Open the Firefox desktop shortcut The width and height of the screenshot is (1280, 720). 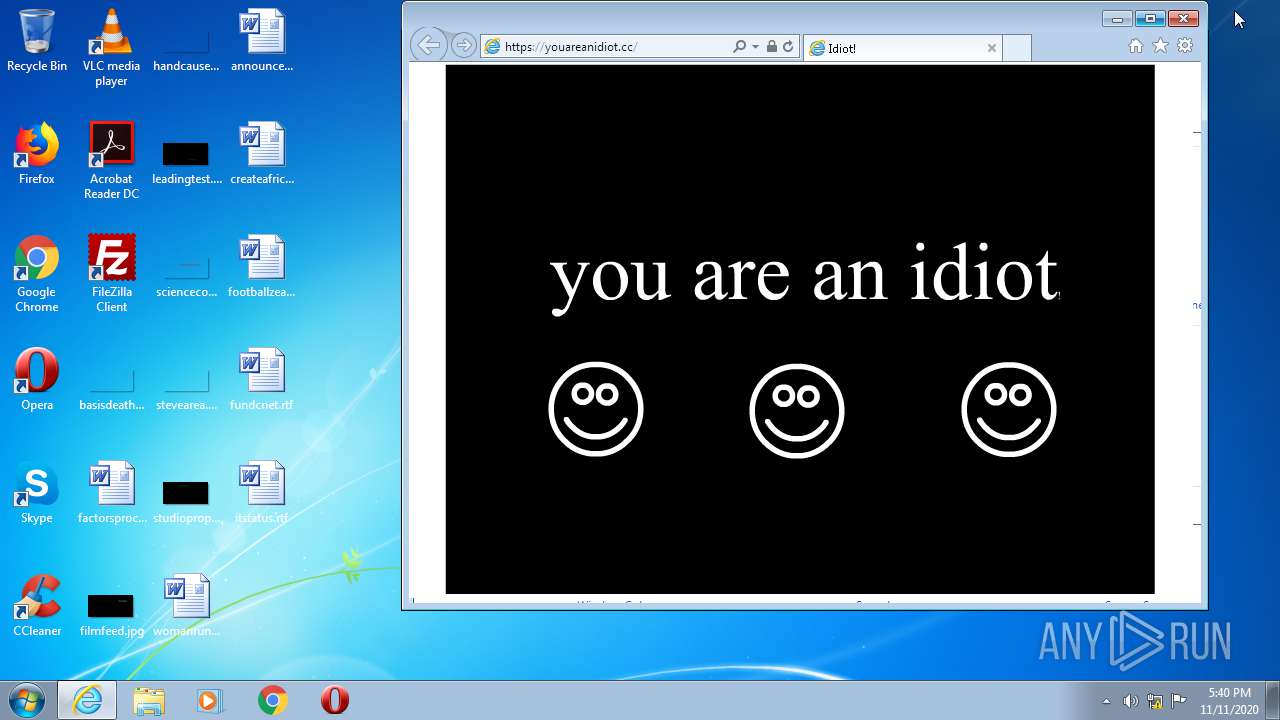(37, 155)
